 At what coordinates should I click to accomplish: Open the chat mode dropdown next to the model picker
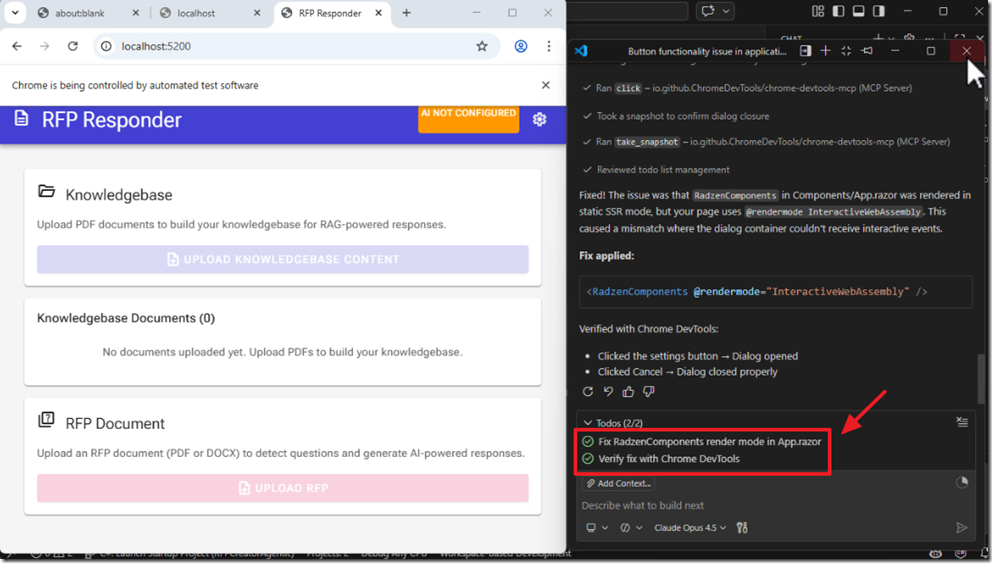click(x=630, y=528)
